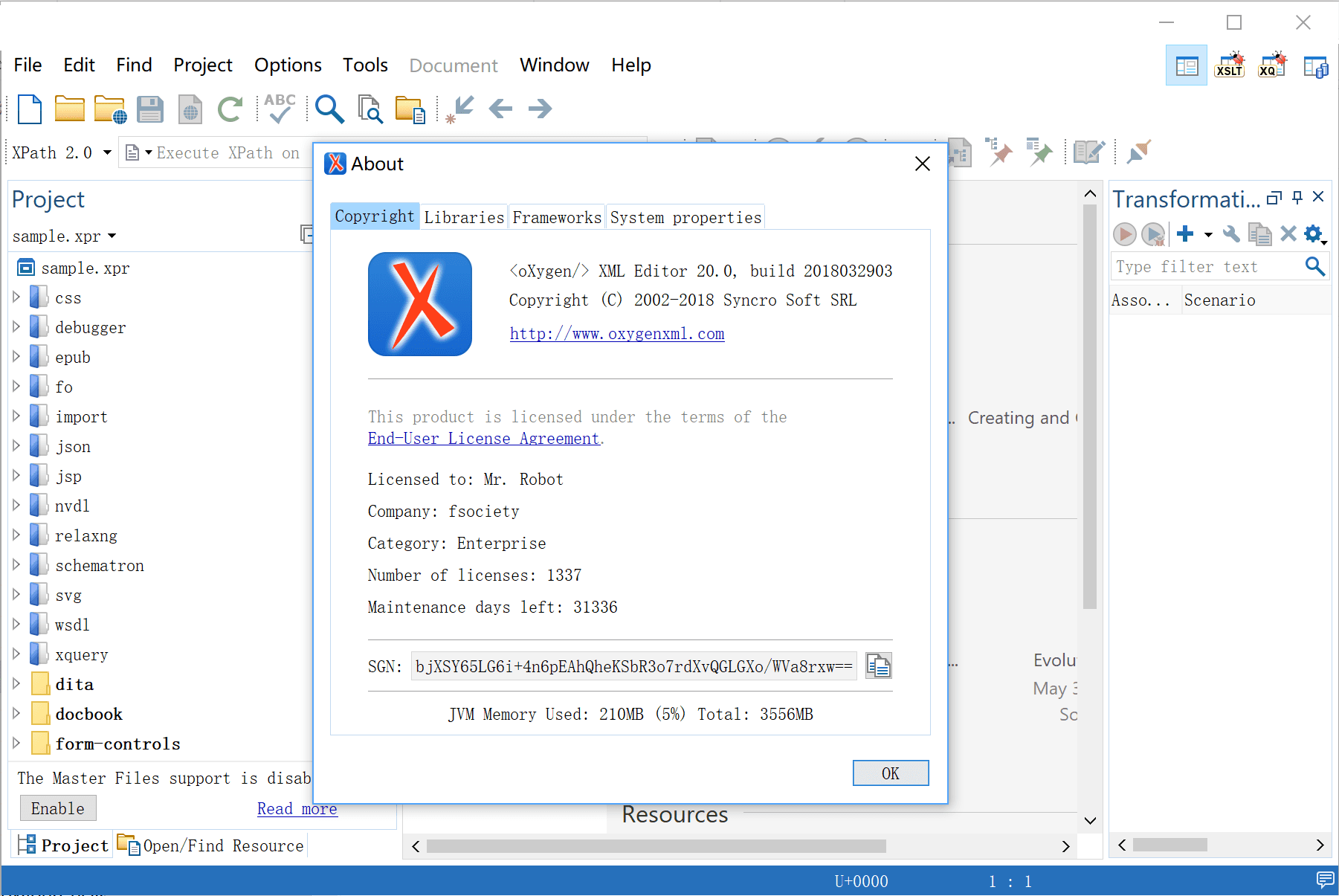1339x896 pixels.
Task: Open the Find/Replace magnifier icon
Action: [329, 109]
